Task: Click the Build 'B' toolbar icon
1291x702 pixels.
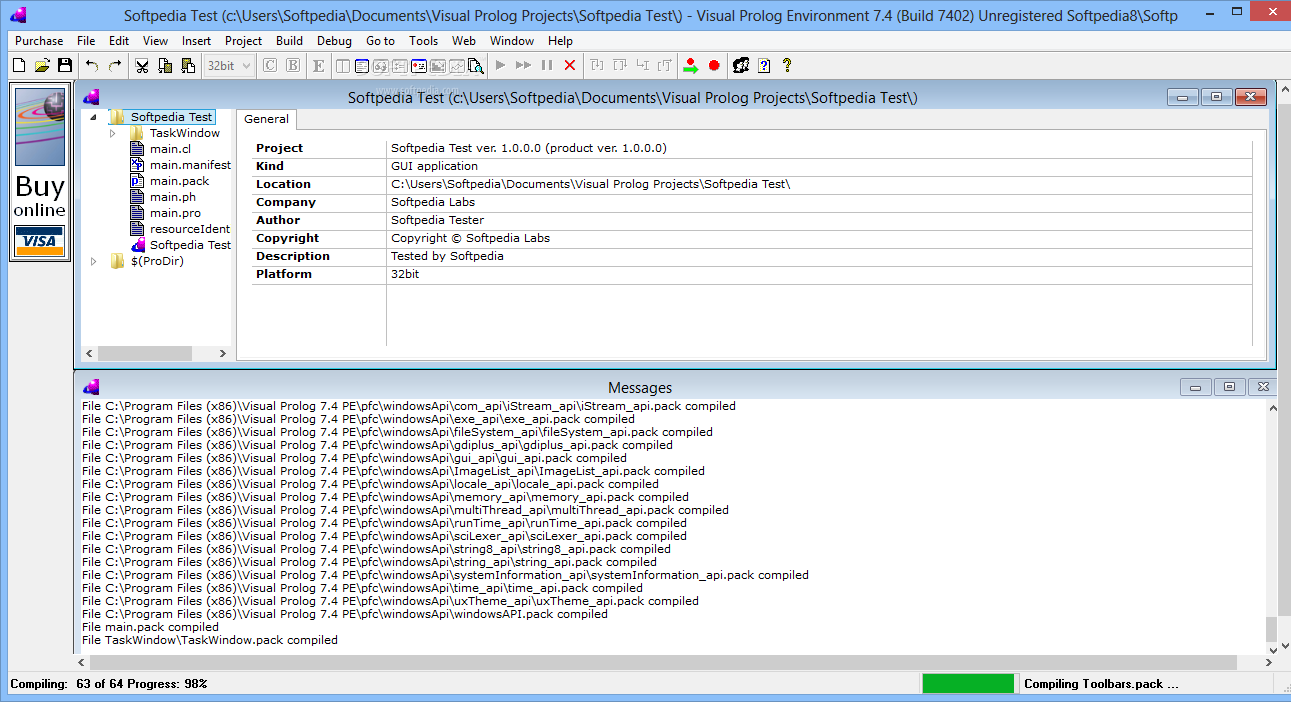Action: (293, 66)
